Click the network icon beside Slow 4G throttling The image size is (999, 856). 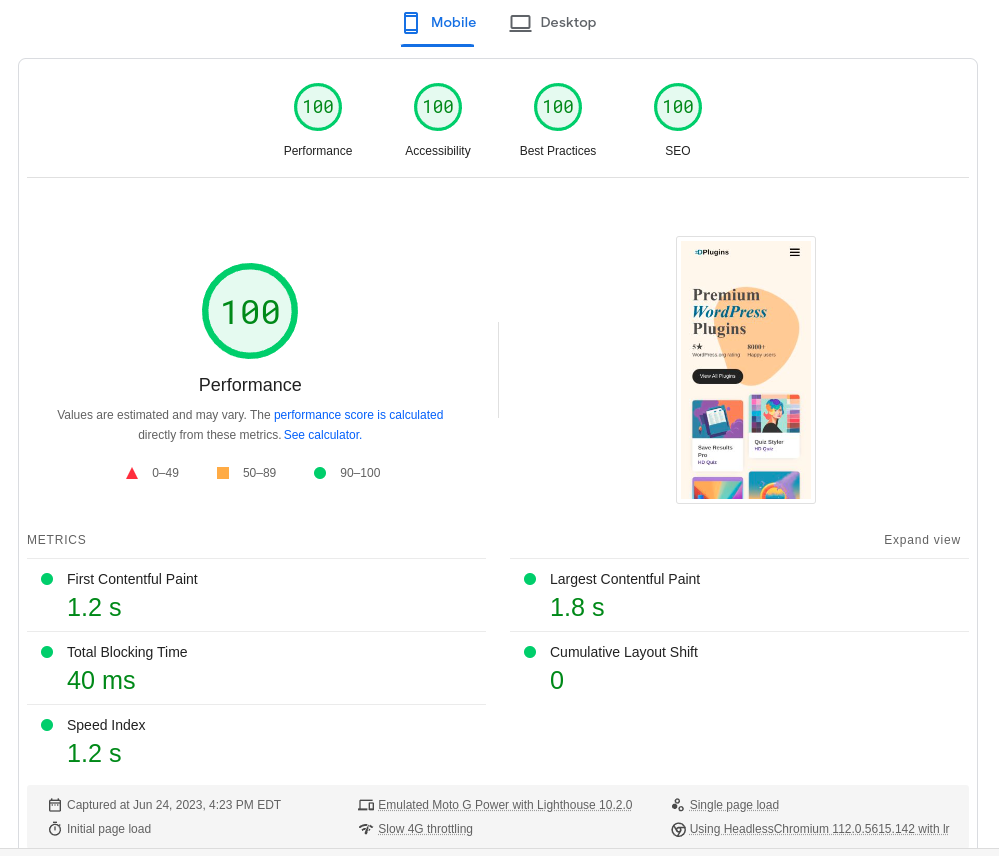(x=366, y=829)
